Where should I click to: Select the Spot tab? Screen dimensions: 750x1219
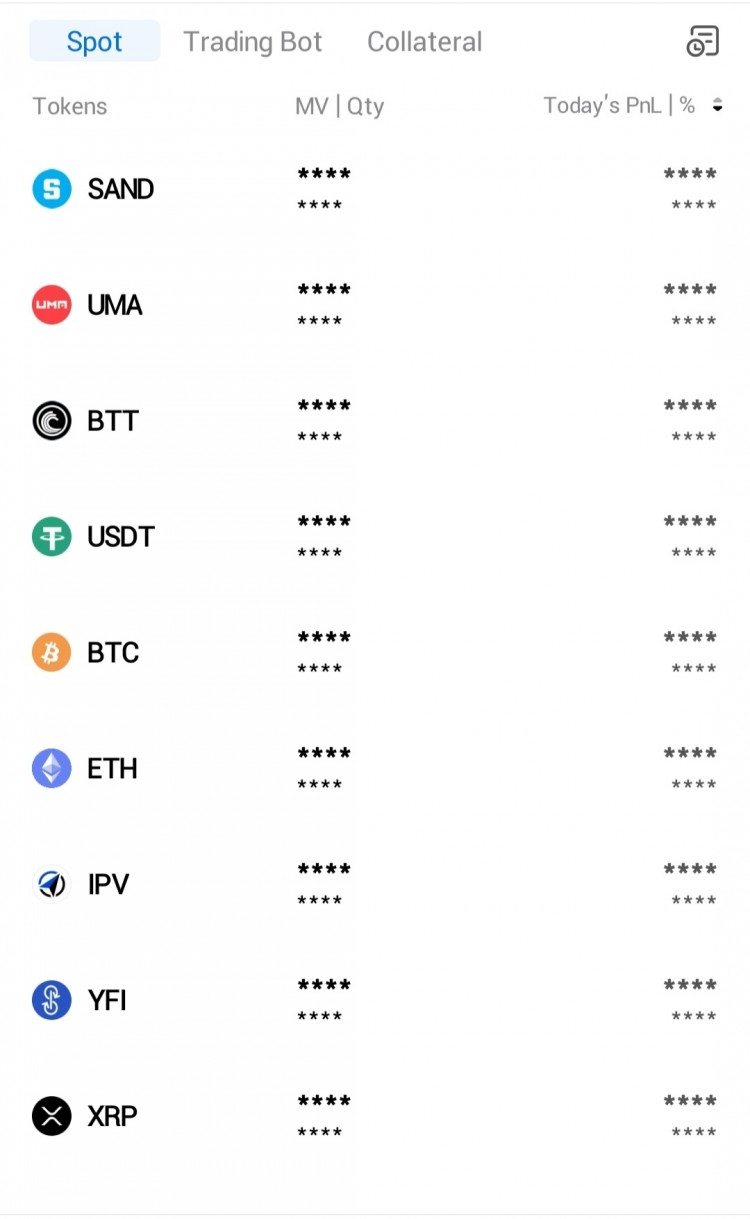coord(94,42)
